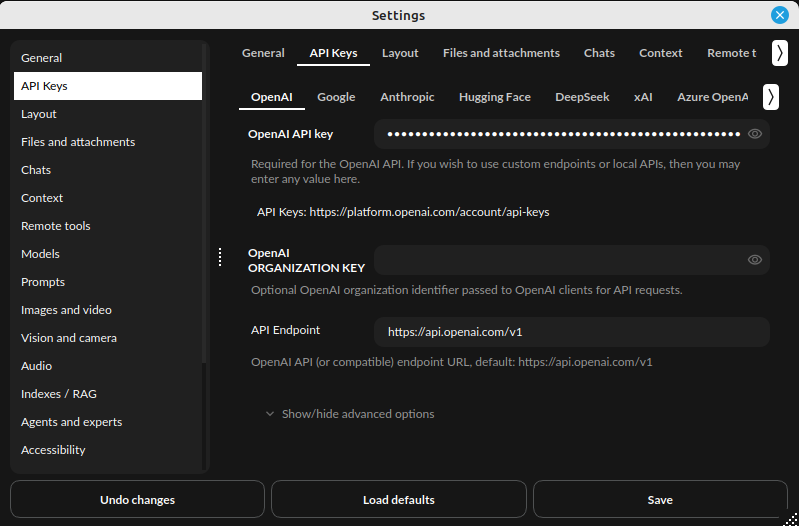Select DeepSeek provider tab

[x=582, y=97]
